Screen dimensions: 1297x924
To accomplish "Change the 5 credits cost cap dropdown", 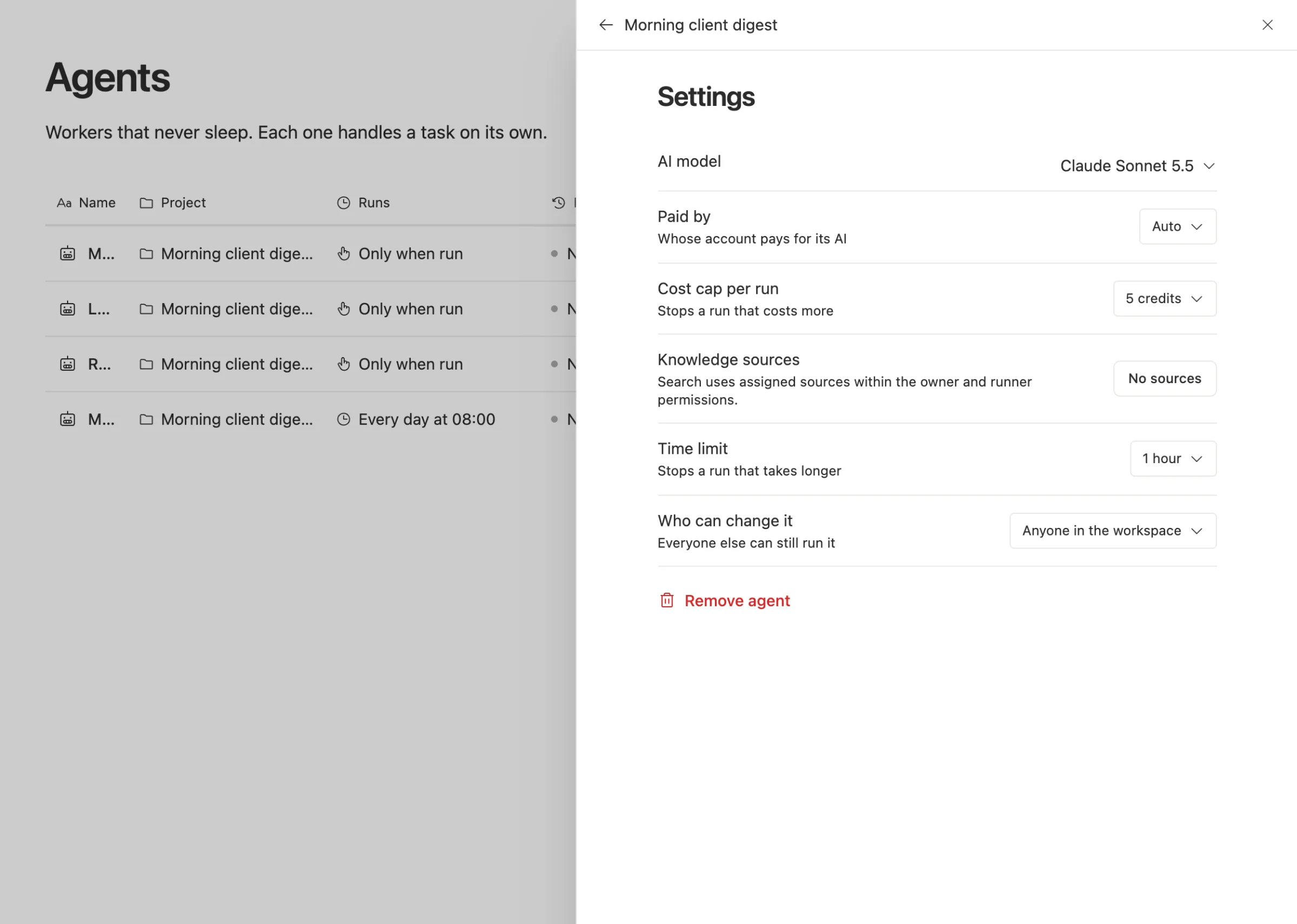I will click(x=1165, y=299).
